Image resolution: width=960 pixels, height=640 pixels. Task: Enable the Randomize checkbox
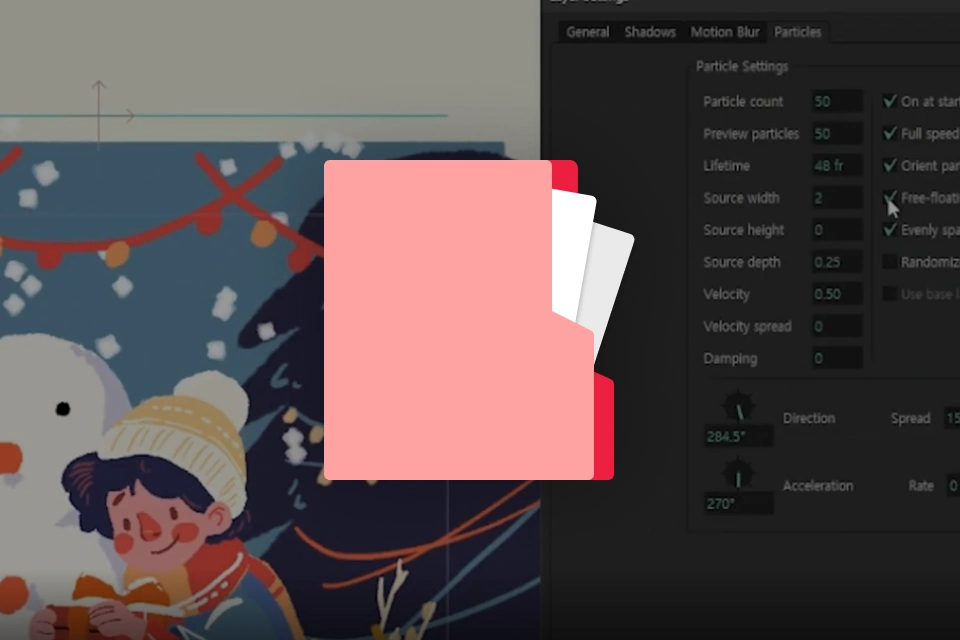pos(890,262)
